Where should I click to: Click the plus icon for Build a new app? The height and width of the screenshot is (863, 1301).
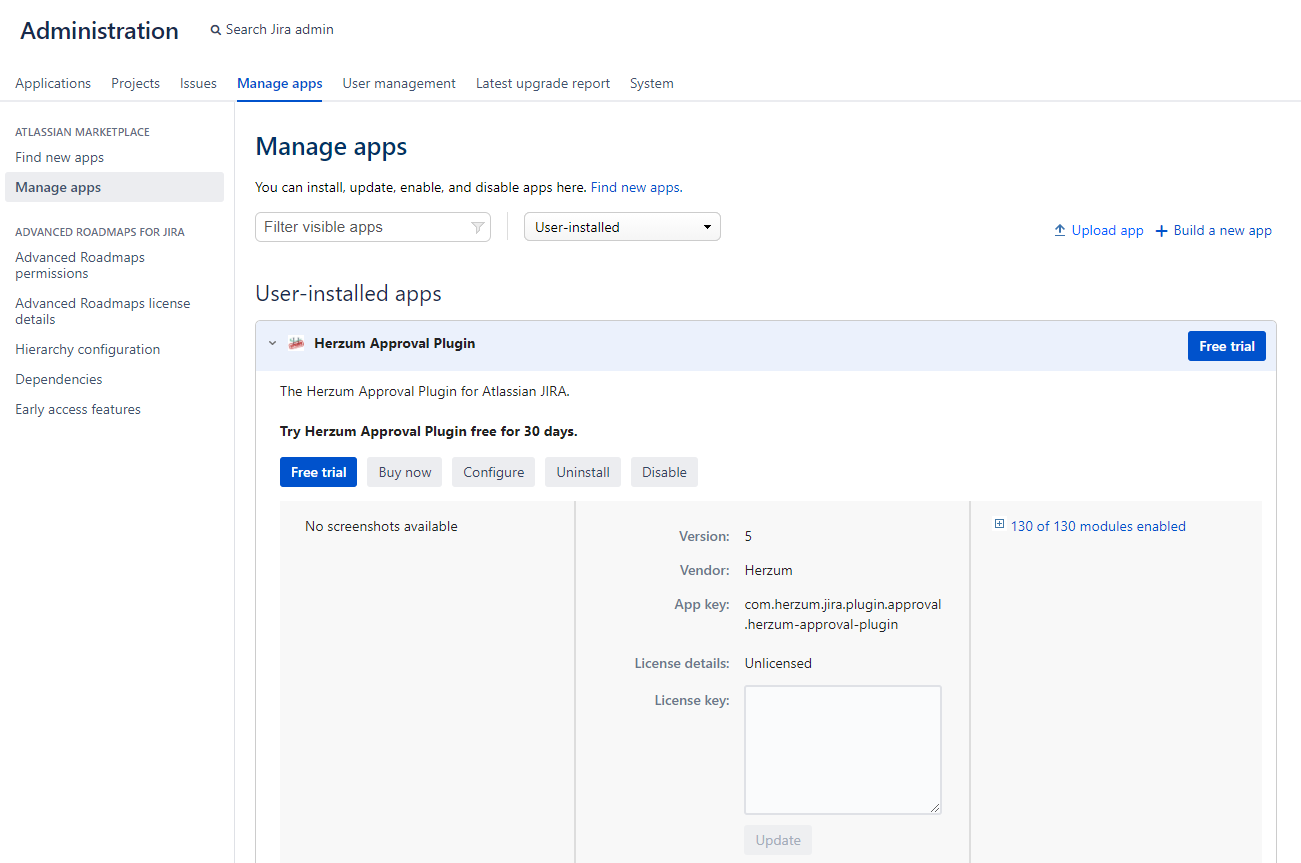pos(1161,231)
